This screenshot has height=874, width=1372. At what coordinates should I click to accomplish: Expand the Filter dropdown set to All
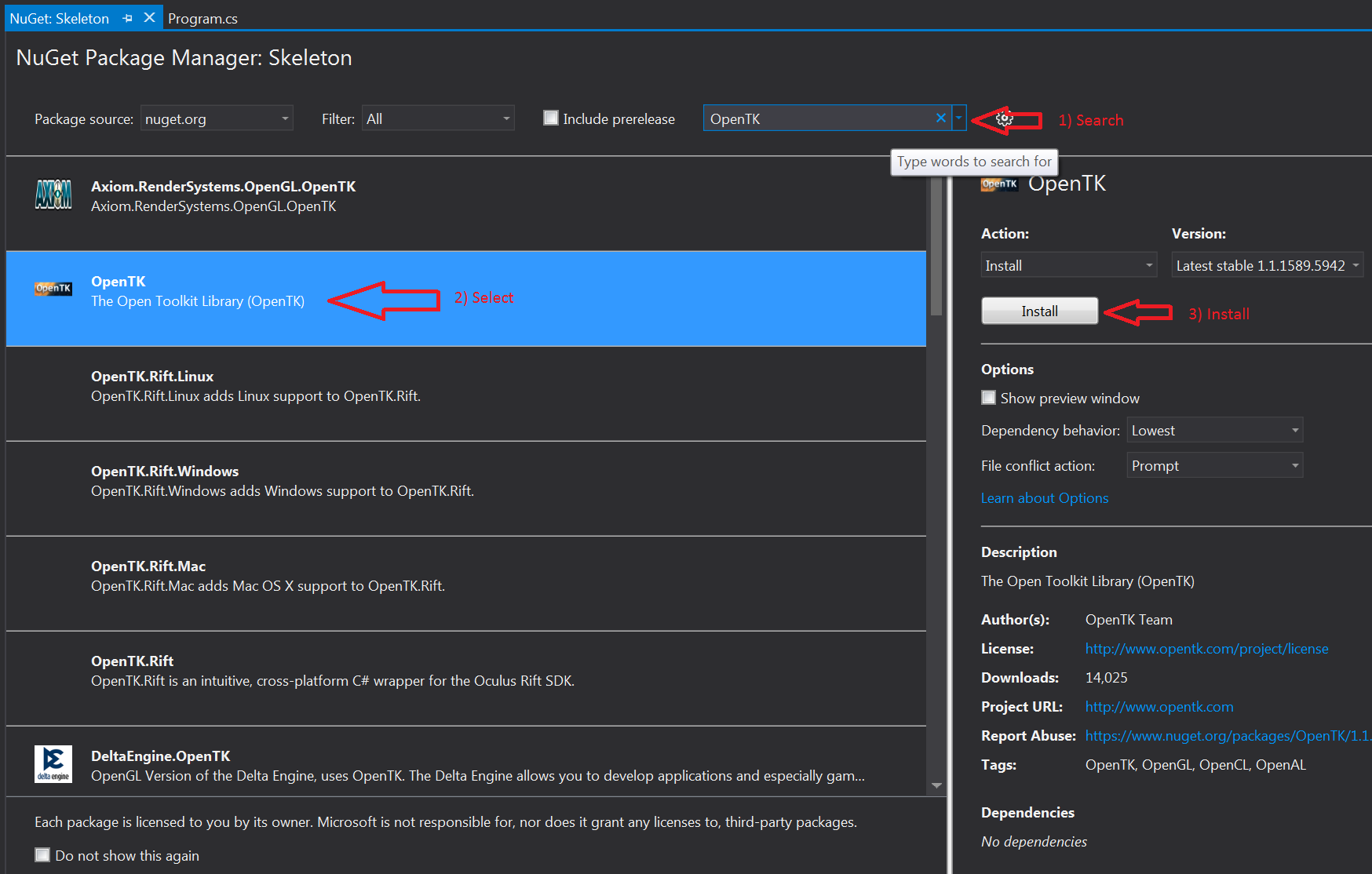[x=438, y=118]
